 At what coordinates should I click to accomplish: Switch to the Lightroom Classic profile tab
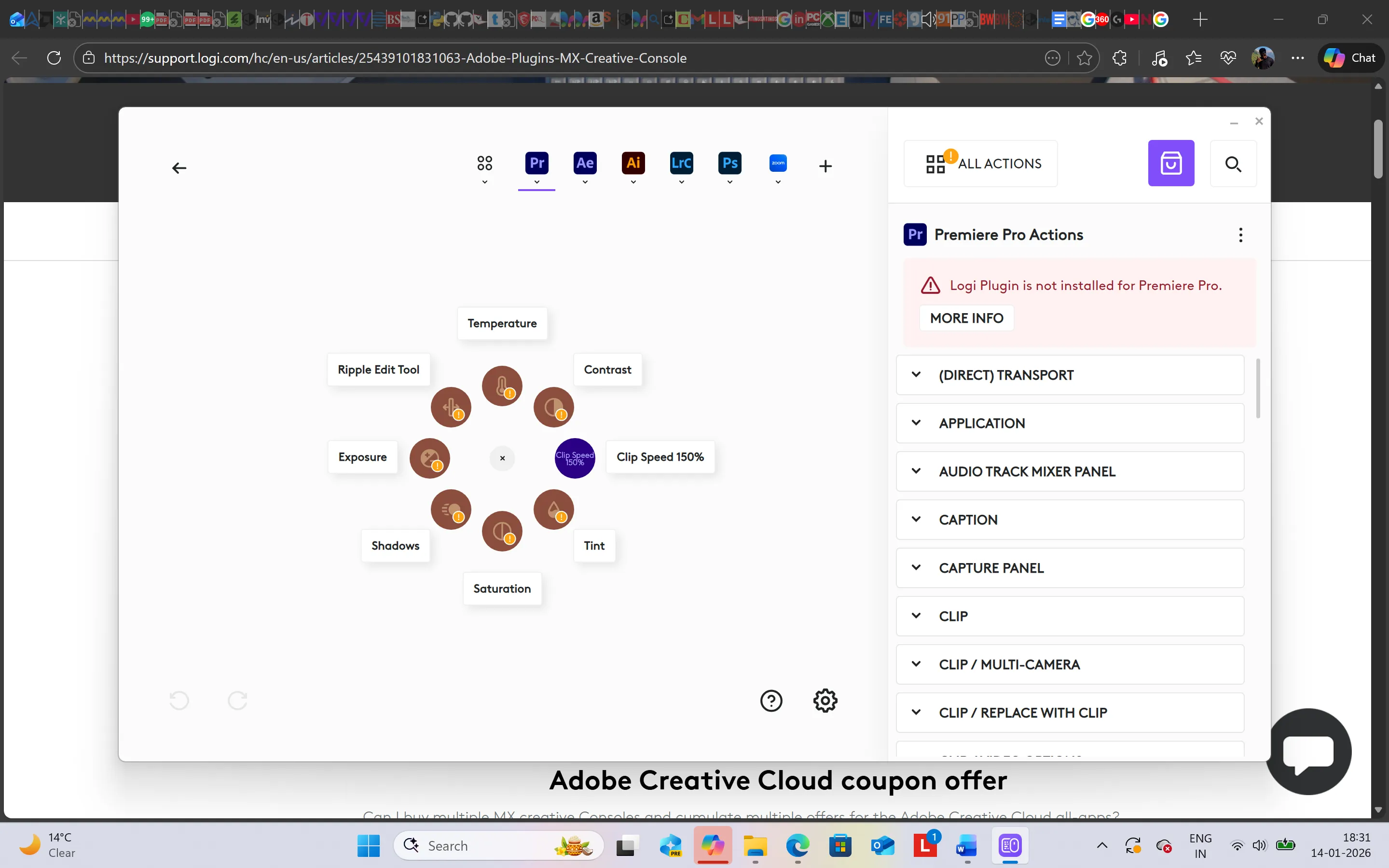pos(681,163)
